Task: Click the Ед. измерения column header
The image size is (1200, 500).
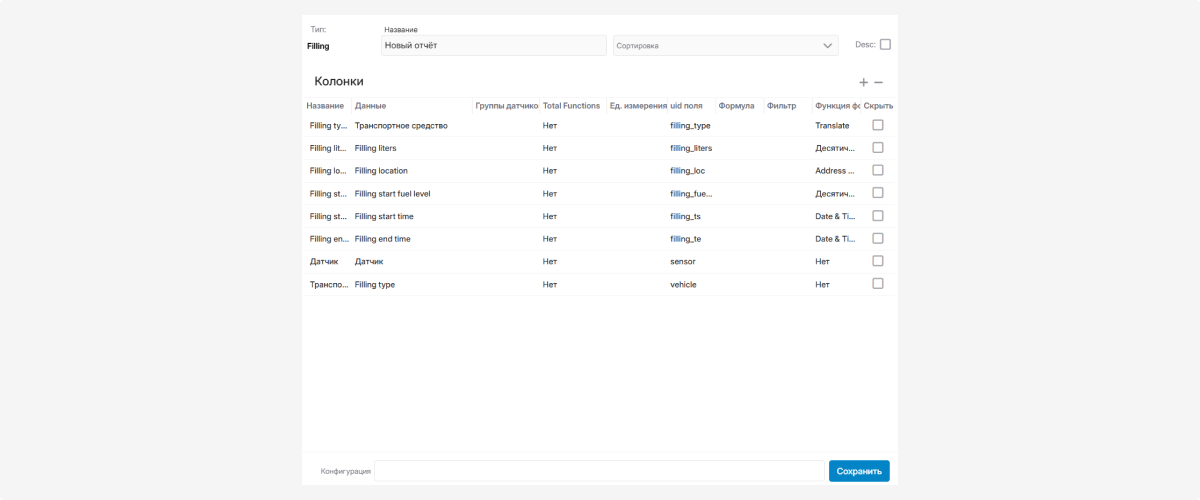Action: (x=638, y=105)
